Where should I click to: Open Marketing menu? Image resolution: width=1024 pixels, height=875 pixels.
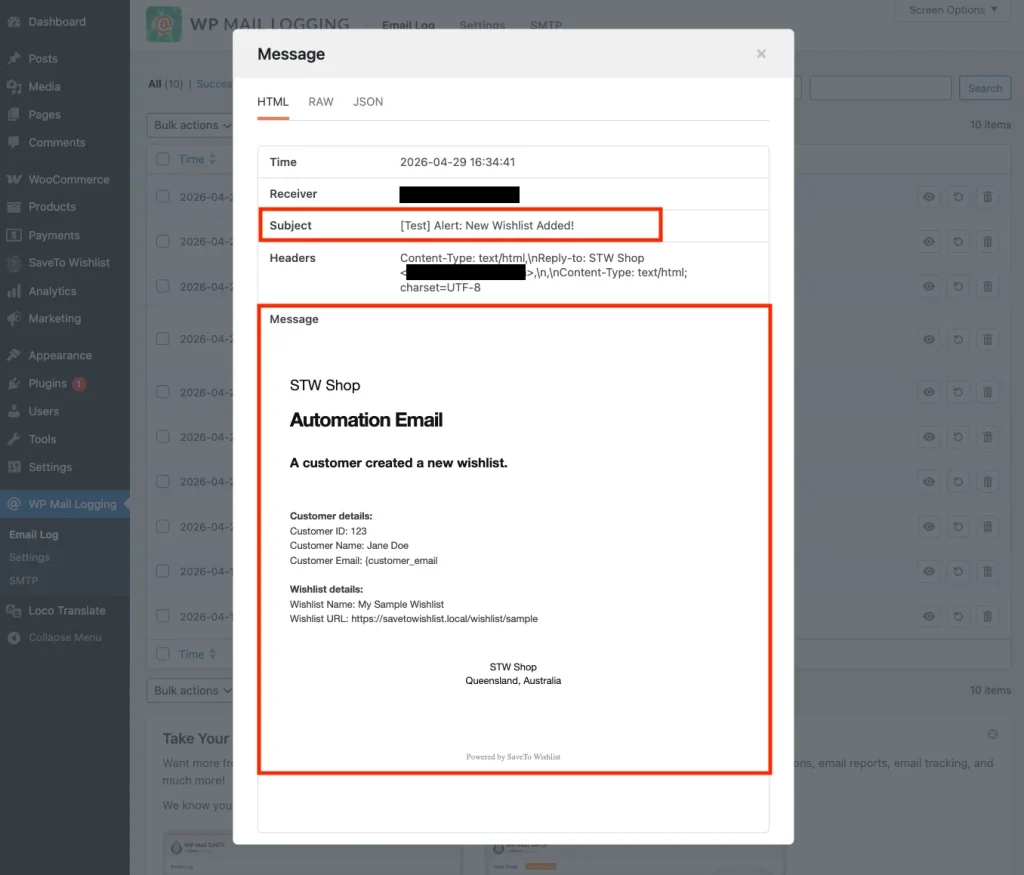click(x=54, y=319)
